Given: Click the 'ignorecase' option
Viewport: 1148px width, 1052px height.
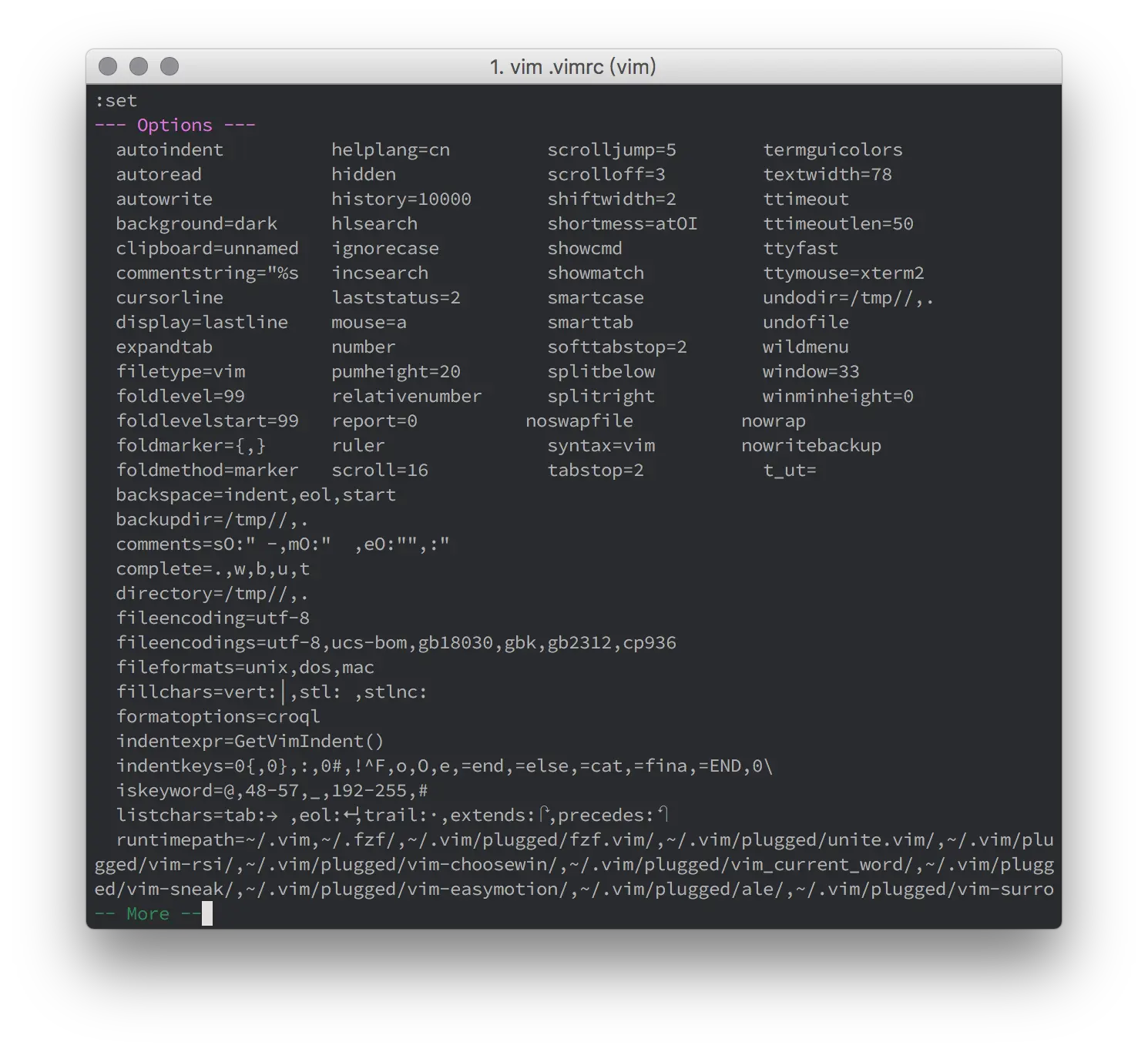Looking at the screenshot, I should [x=385, y=249].
